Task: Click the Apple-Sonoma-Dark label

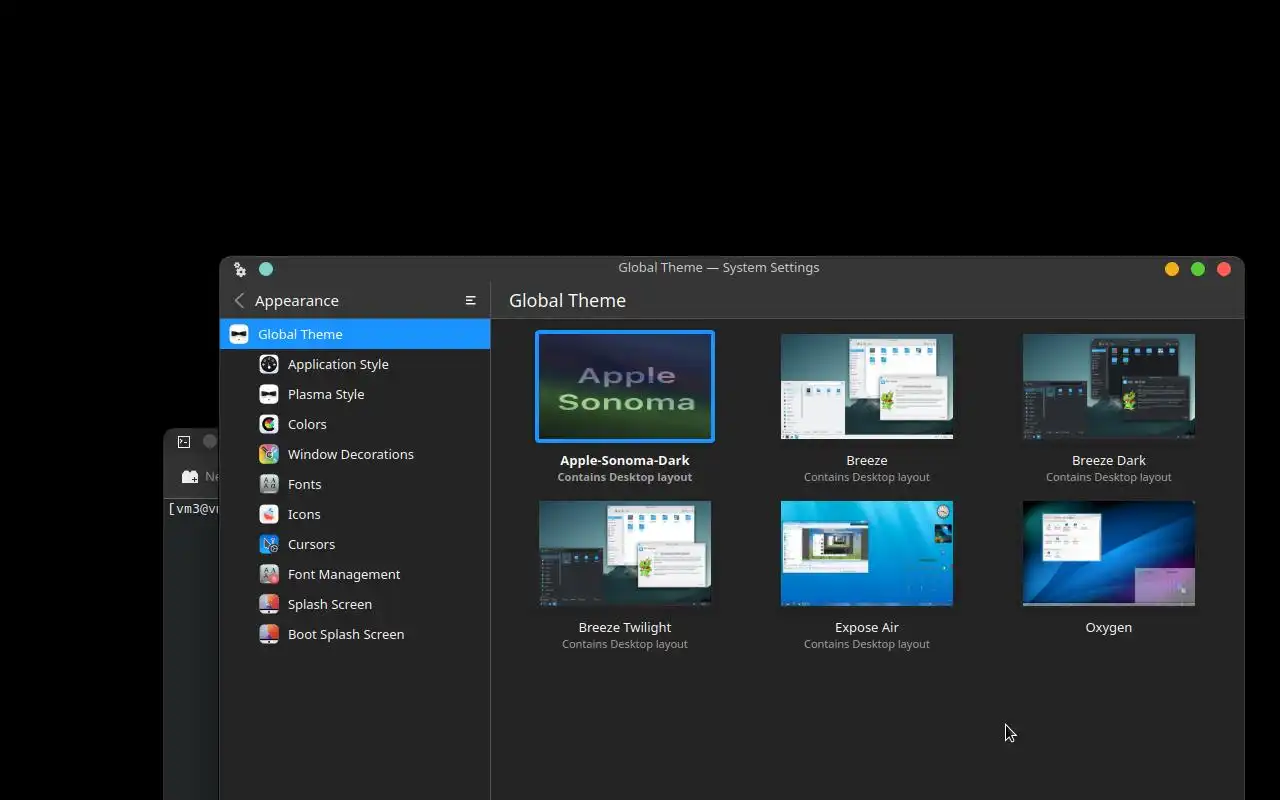Action: pos(625,460)
